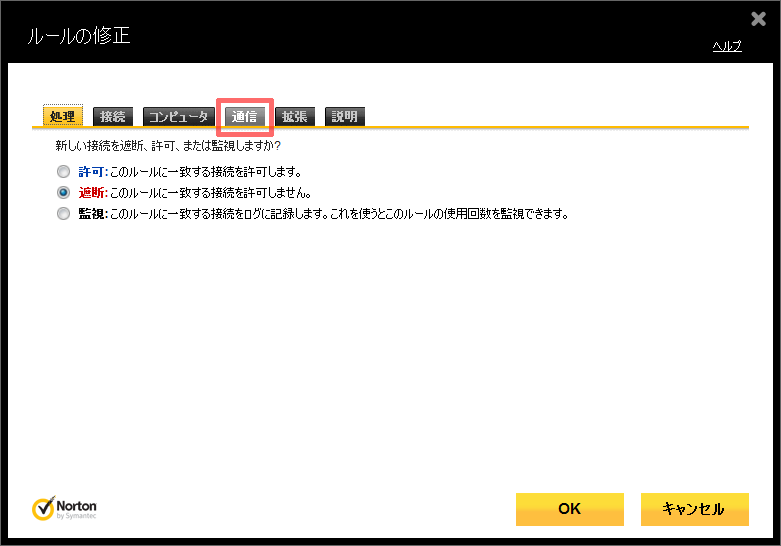Click the ルールの修正 dialog title
The height and width of the screenshot is (546, 781).
pos(70,37)
